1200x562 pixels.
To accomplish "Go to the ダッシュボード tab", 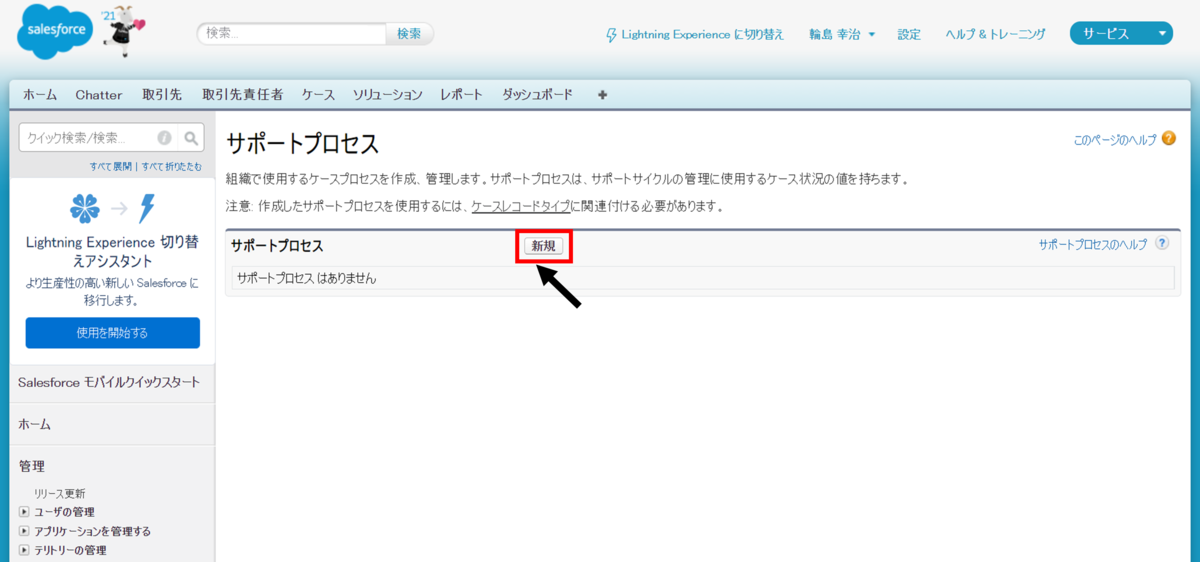I will tap(537, 95).
